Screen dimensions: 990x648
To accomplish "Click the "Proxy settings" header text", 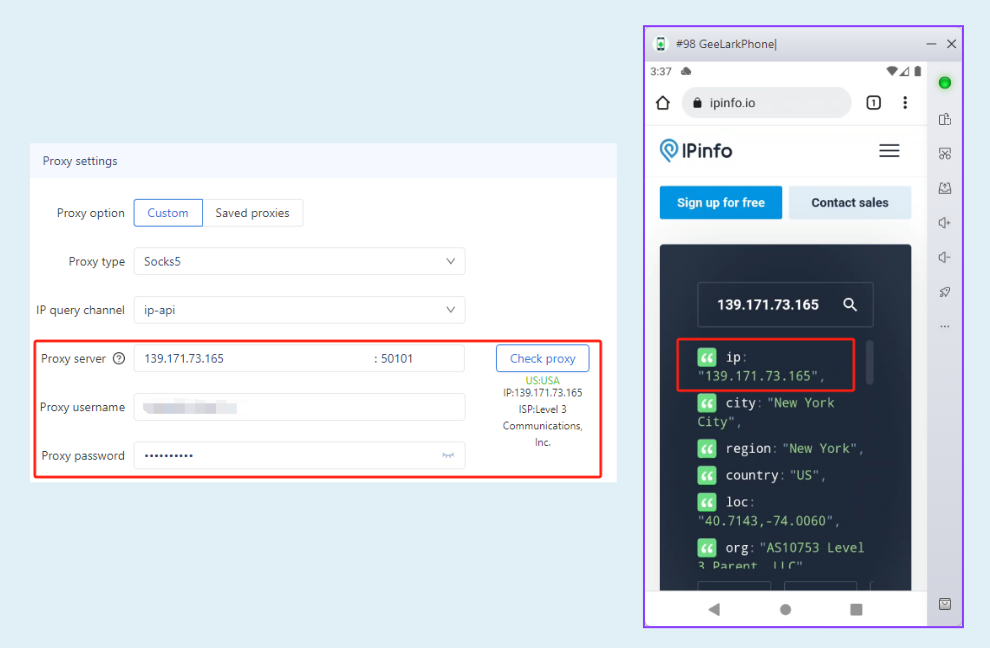I will point(80,161).
